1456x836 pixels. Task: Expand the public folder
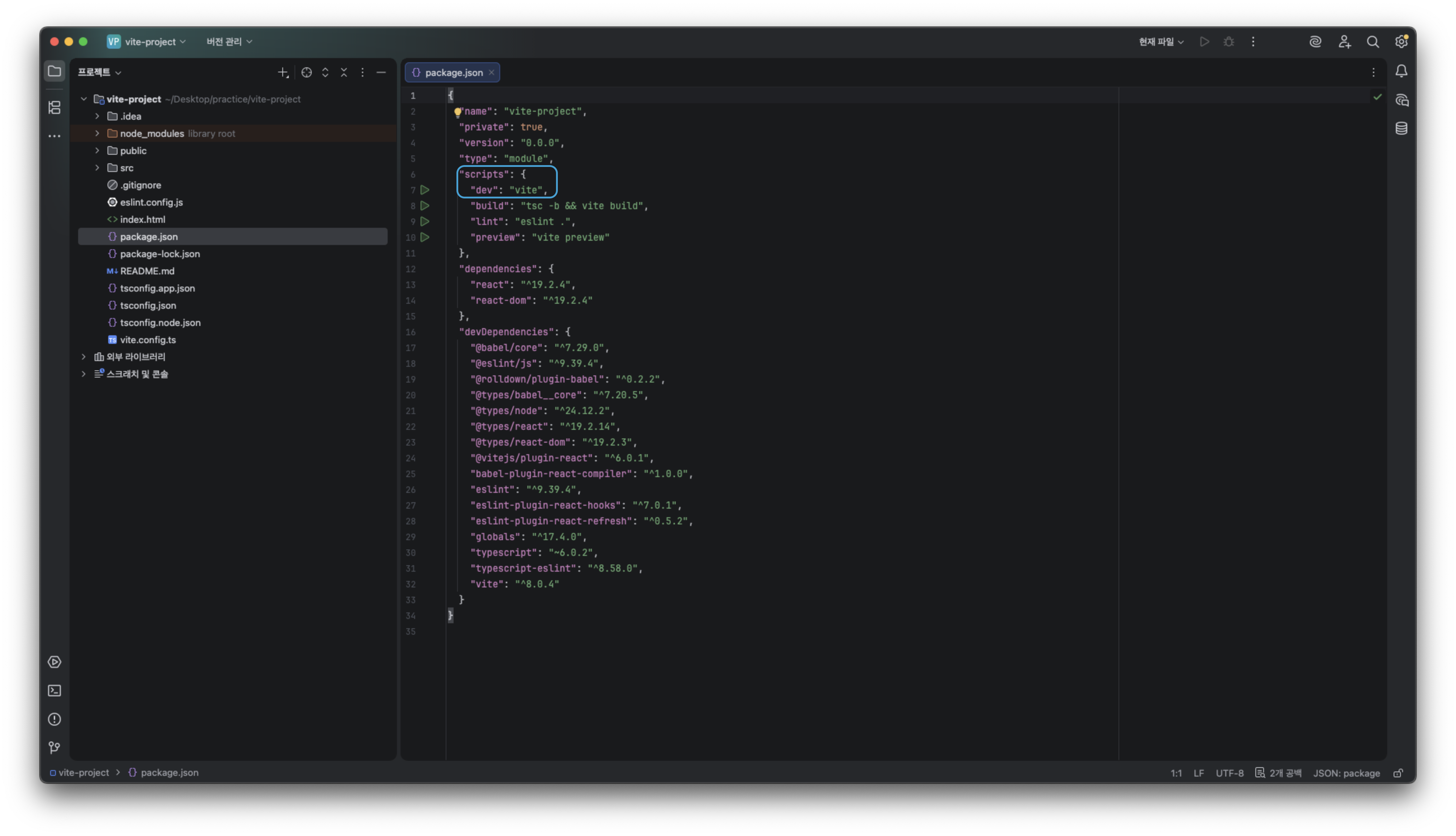[97, 150]
